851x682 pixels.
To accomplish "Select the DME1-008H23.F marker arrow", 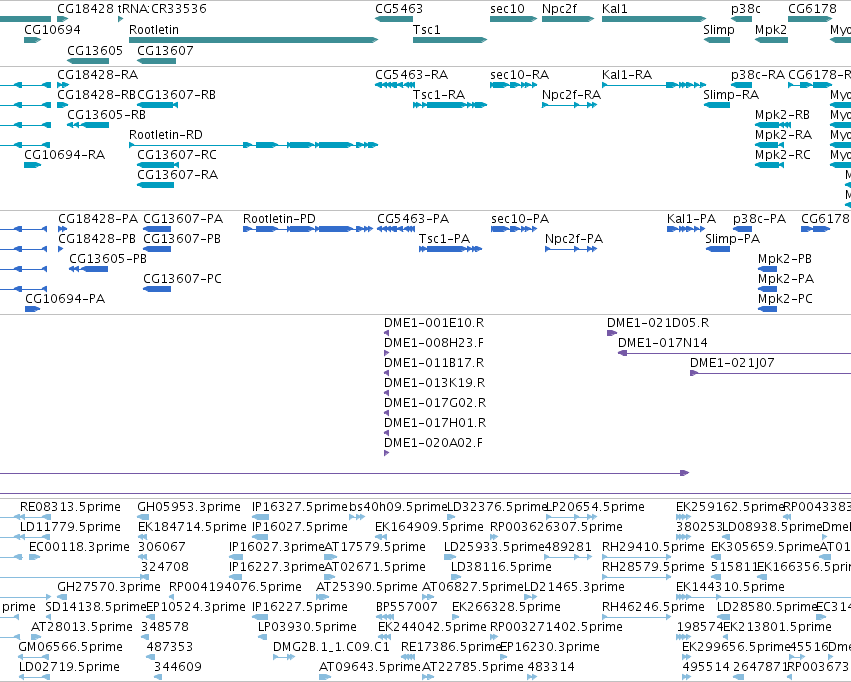I will pyautogui.click(x=386, y=353).
